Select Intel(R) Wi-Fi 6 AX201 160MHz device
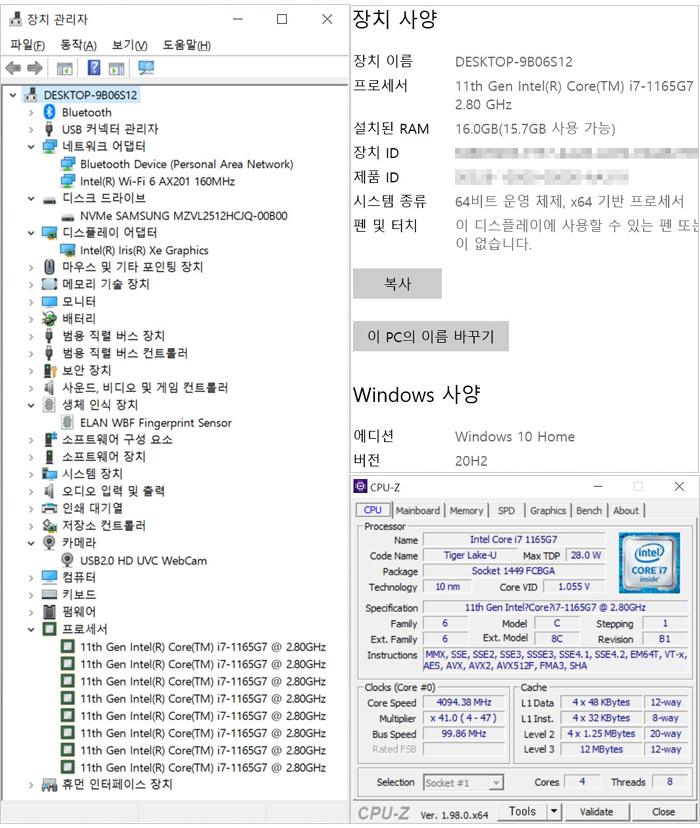The image size is (700, 828). click(x=157, y=182)
